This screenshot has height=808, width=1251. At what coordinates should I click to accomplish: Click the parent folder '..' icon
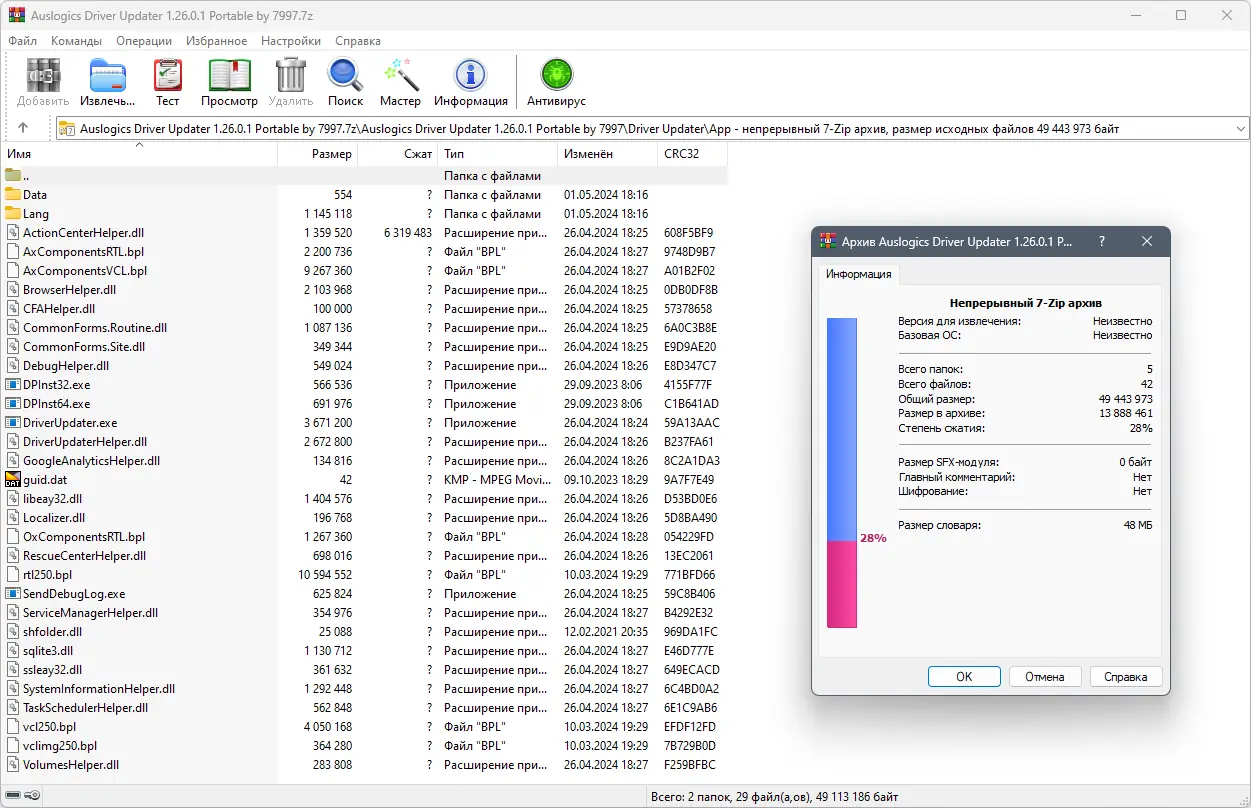pyautogui.click(x=13, y=176)
